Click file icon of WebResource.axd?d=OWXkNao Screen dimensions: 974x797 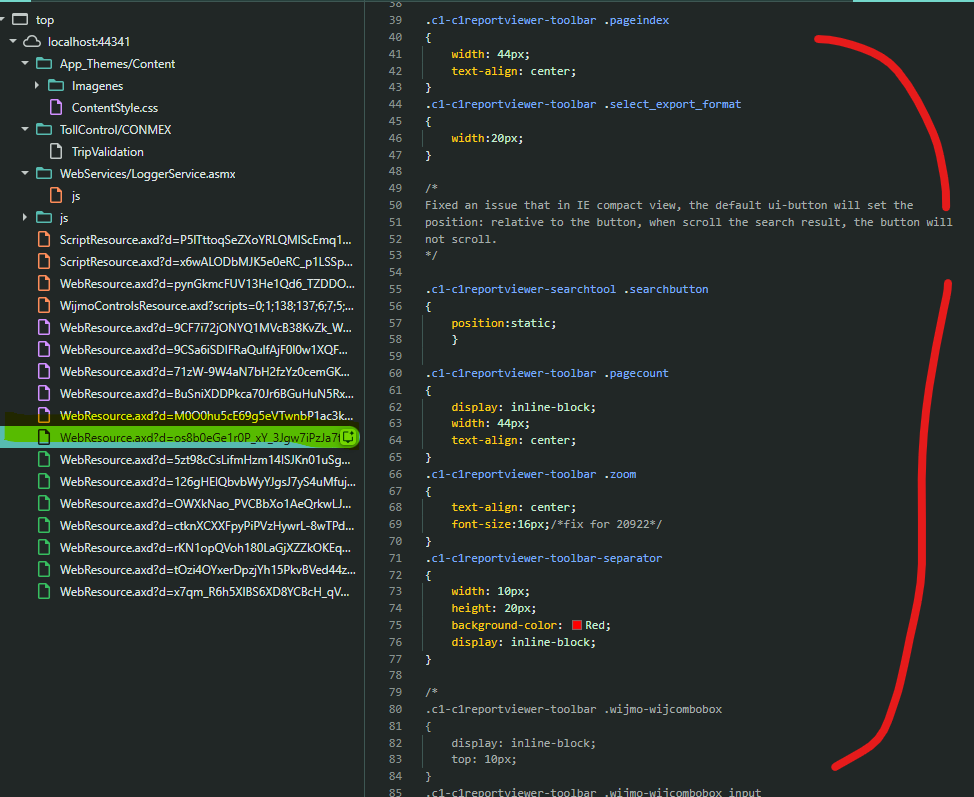[x=44, y=503]
